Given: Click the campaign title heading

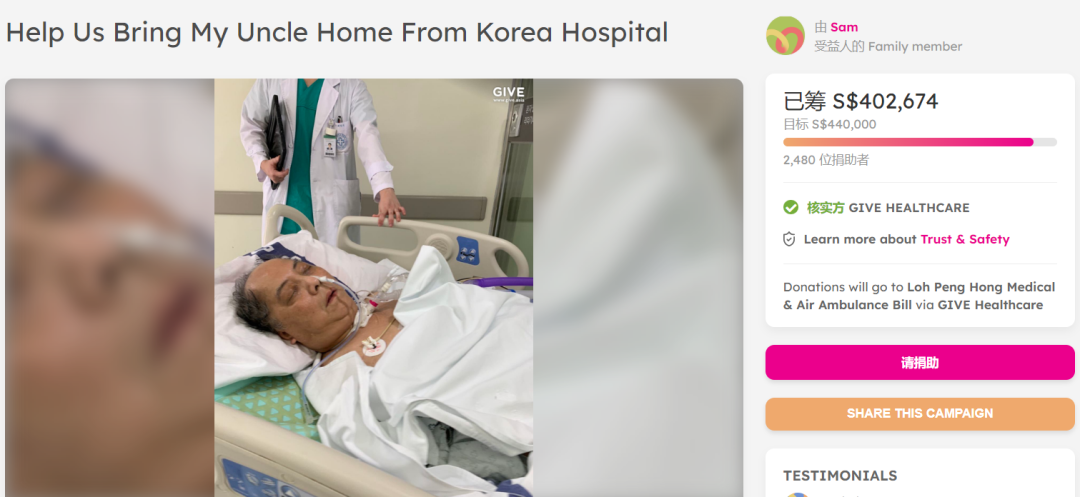Looking at the screenshot, I should (337, 32).
